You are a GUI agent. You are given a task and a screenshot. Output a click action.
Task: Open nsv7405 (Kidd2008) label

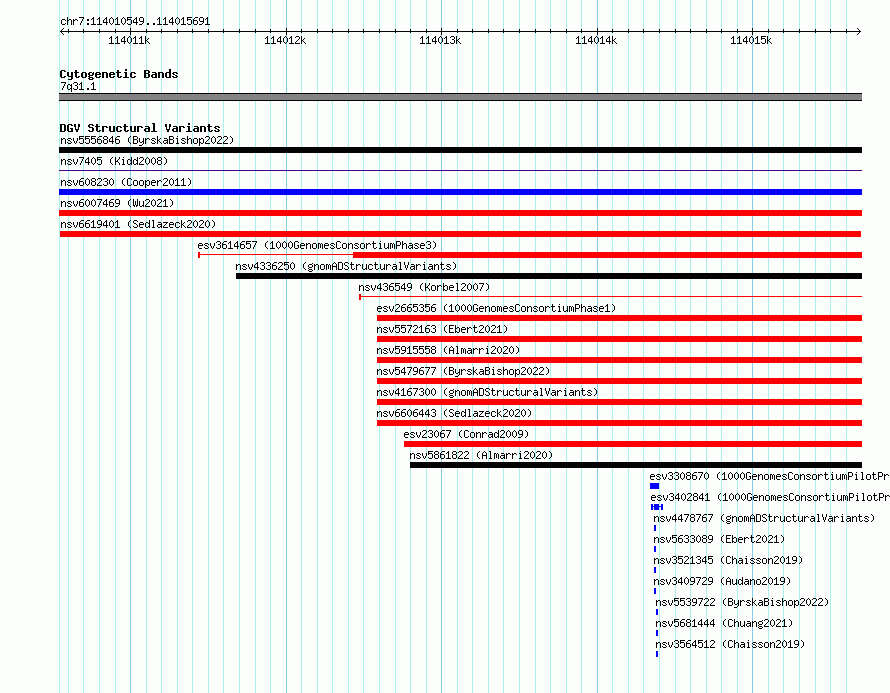[x=114, y=161]
